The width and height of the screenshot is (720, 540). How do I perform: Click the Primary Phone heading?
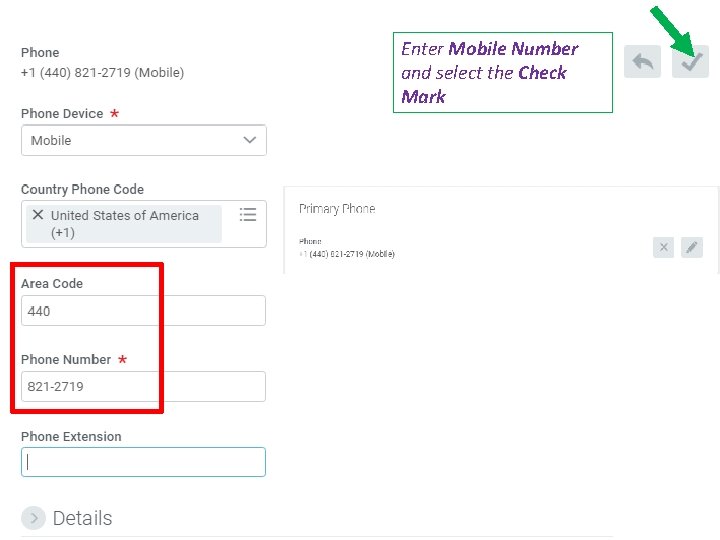pos(337,209)
